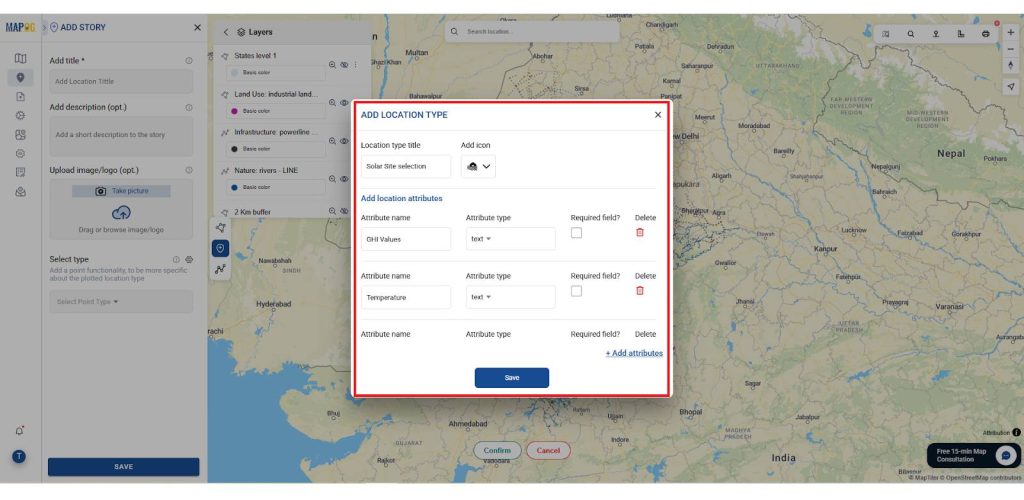Click the add file icon in left sidebar
The width and height of the screenshot is (1024, 500).
[x=20, y=97]
